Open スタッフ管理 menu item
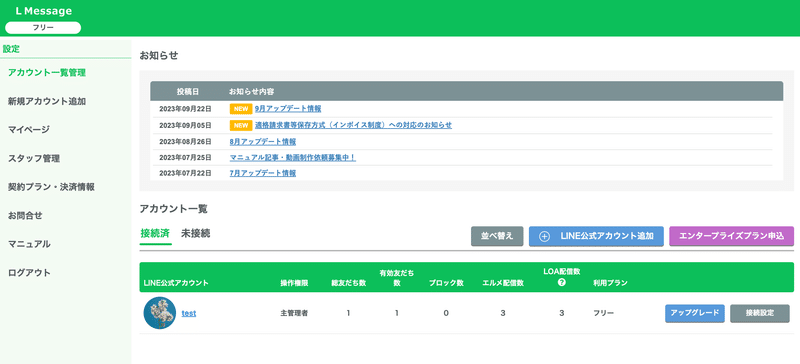 point(34,158)
